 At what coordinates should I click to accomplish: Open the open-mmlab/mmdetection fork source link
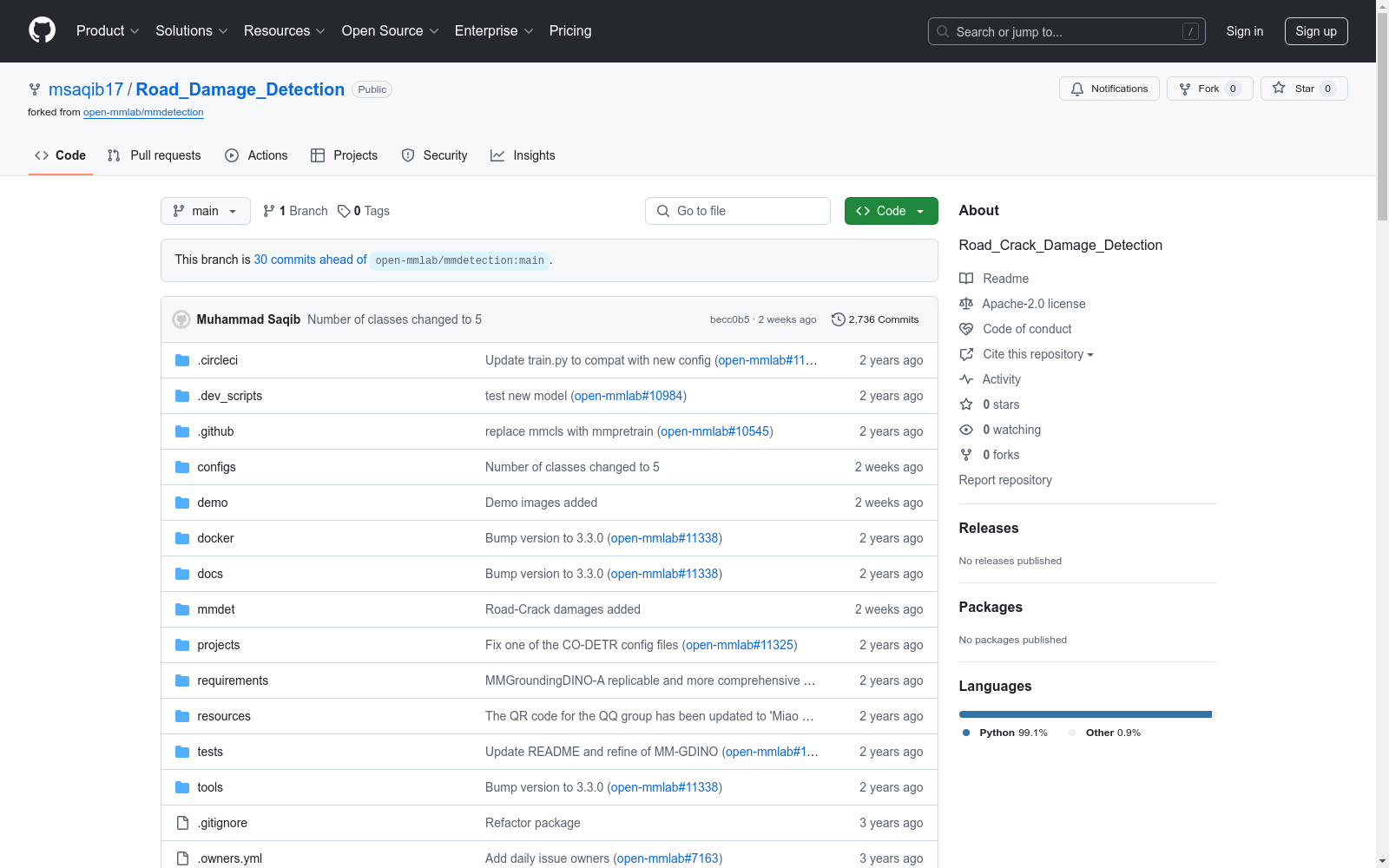(x=143, y=112)
